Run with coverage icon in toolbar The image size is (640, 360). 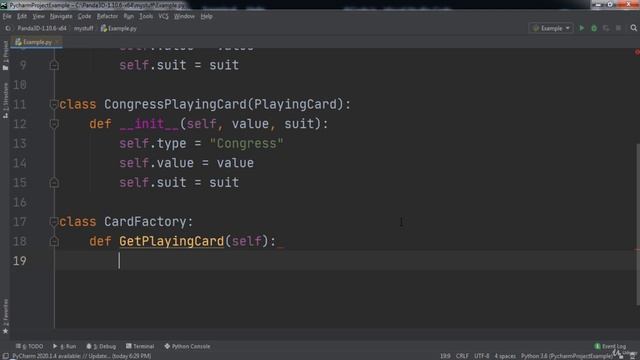pyautogui.click(x=606, y=28)
